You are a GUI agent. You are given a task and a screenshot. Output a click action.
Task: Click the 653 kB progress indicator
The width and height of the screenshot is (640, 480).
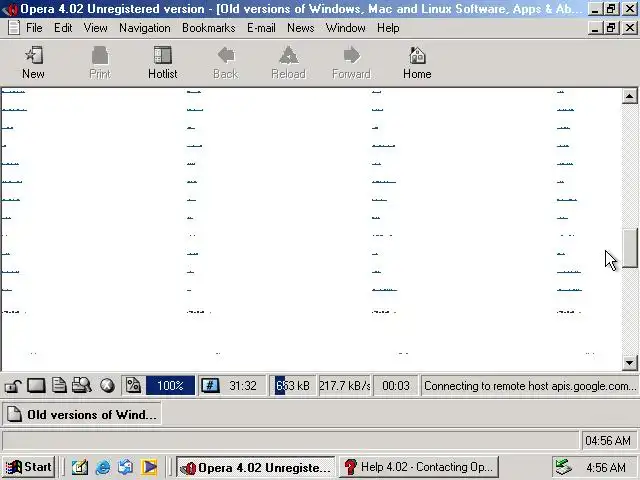click(x=293, y=386)
